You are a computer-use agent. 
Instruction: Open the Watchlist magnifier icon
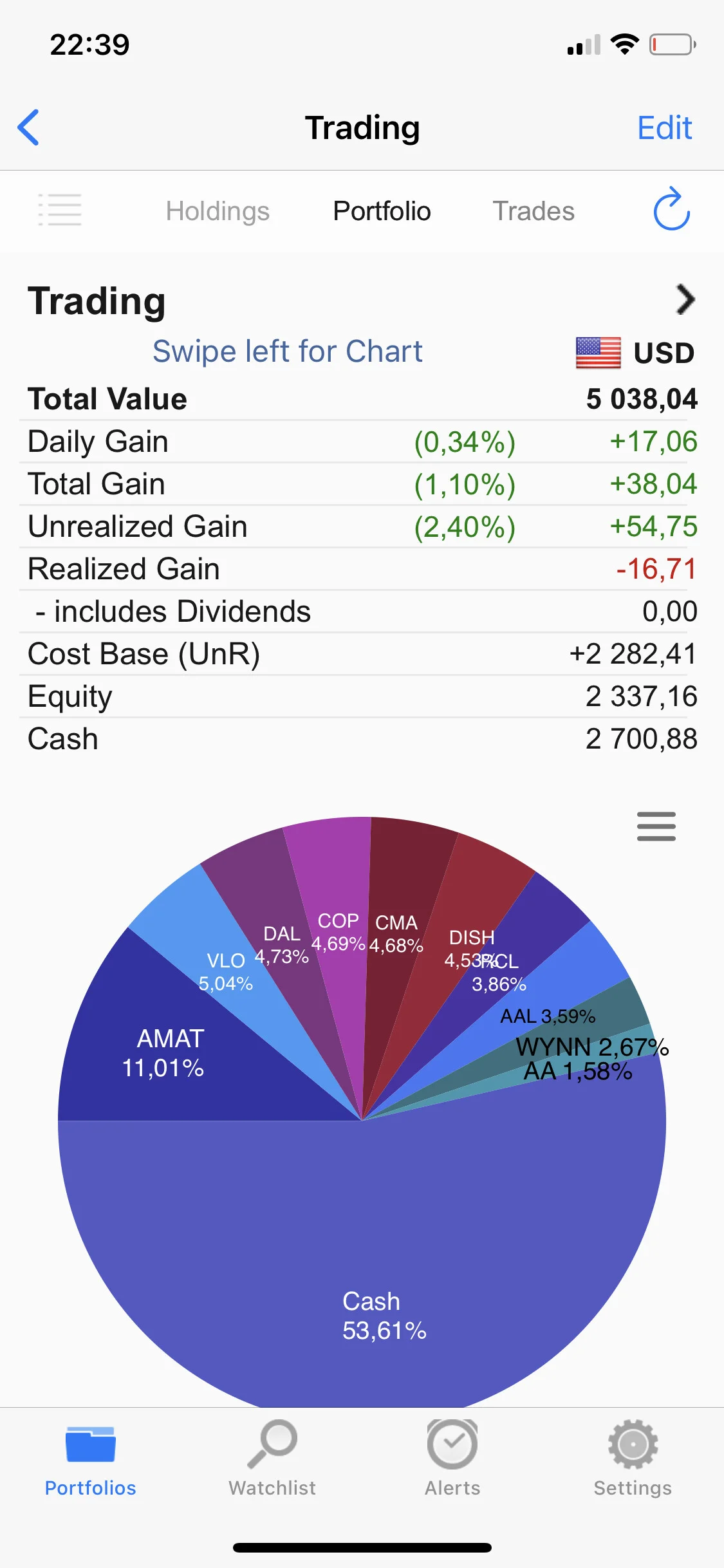[x=272, y=1444]
